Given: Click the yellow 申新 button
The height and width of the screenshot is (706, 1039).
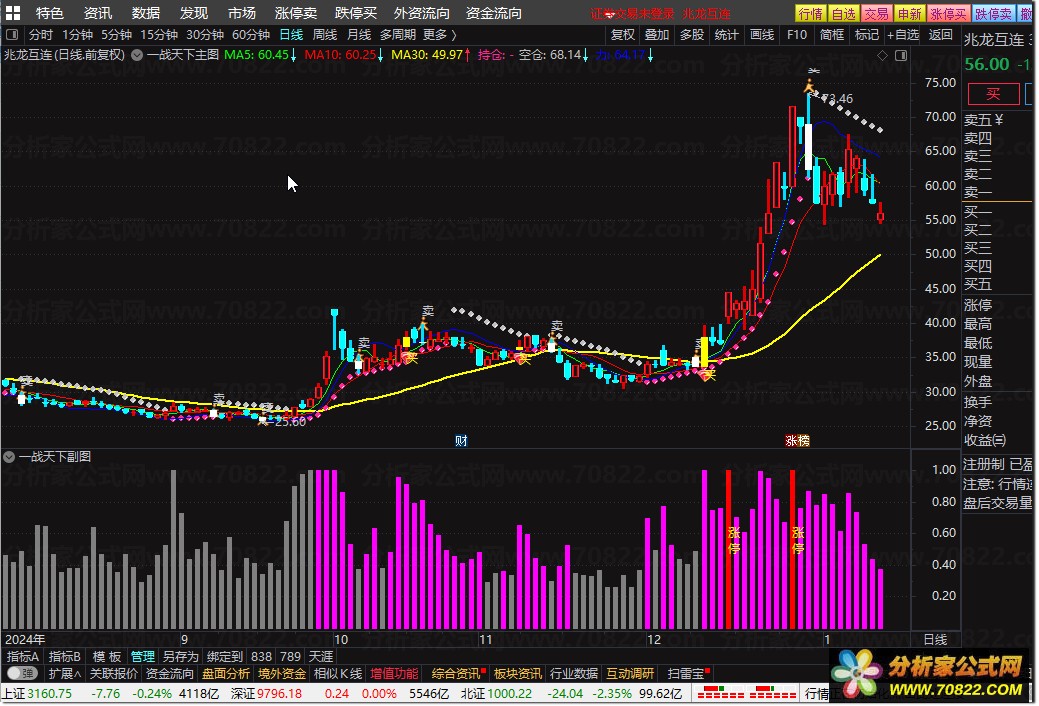Looking at the screenshot, I should point(909,13).
